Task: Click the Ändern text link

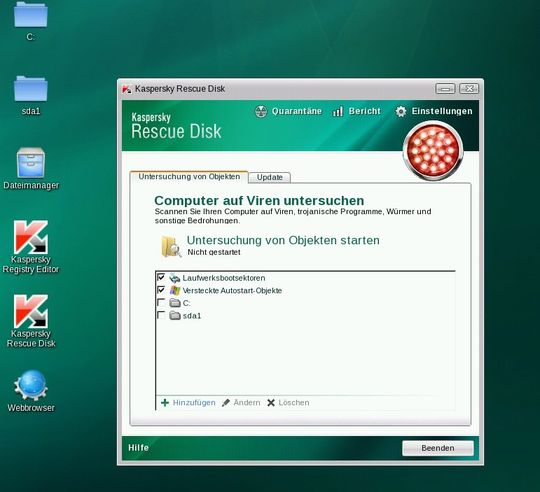Action: [247, 402]
